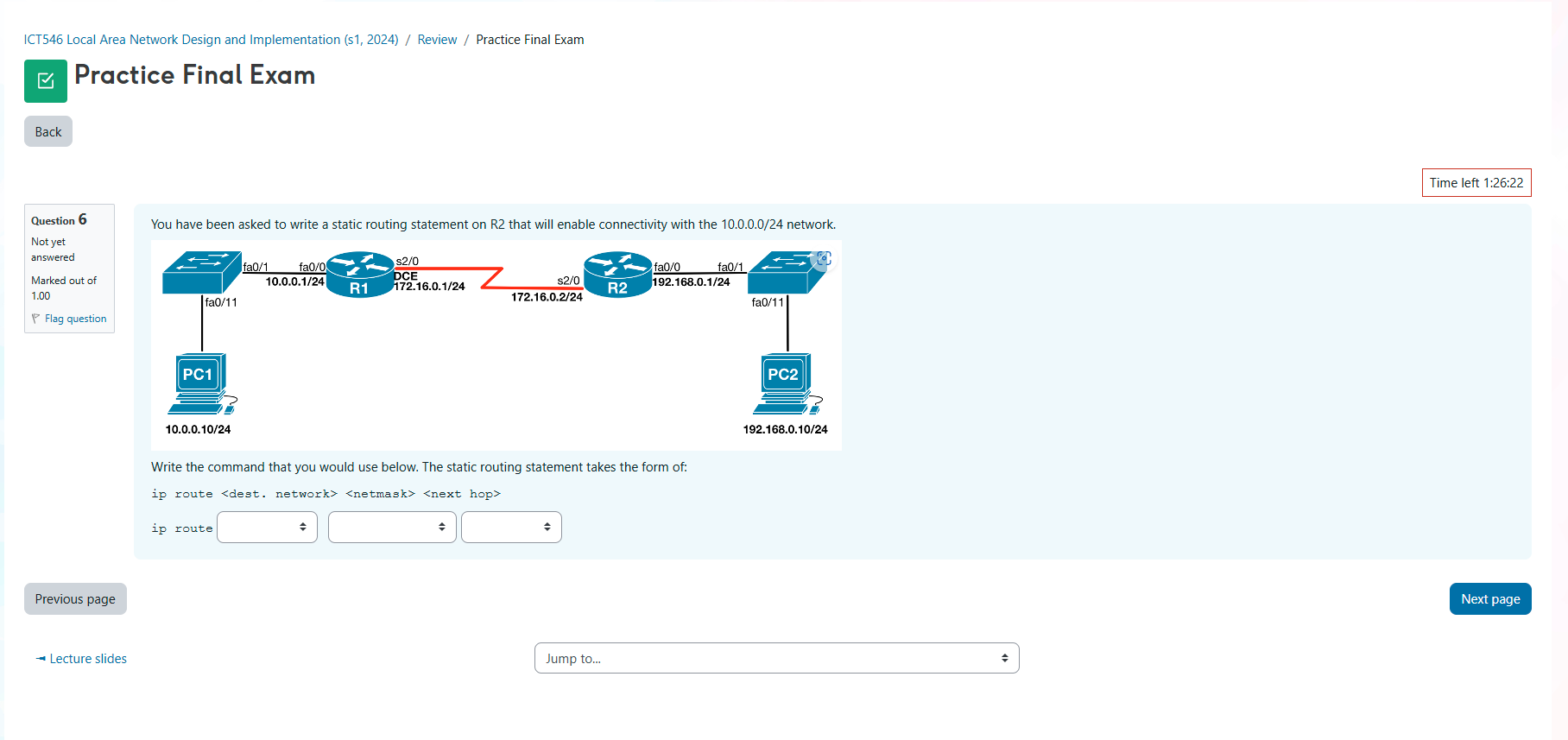Click the Practice Final Exam heading
The image size is (1568, 740).
click(195, 75)
